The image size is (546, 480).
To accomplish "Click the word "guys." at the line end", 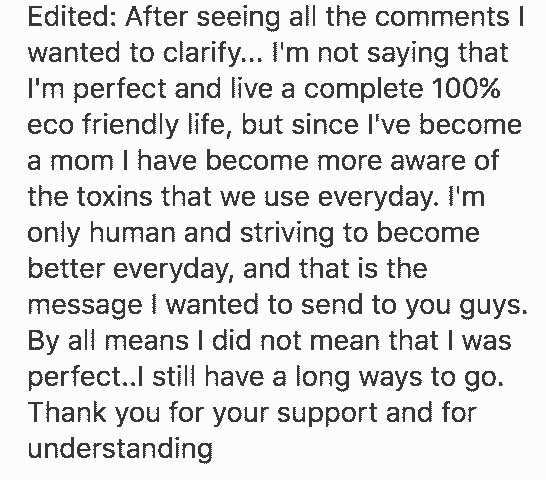I will (493, 306).
